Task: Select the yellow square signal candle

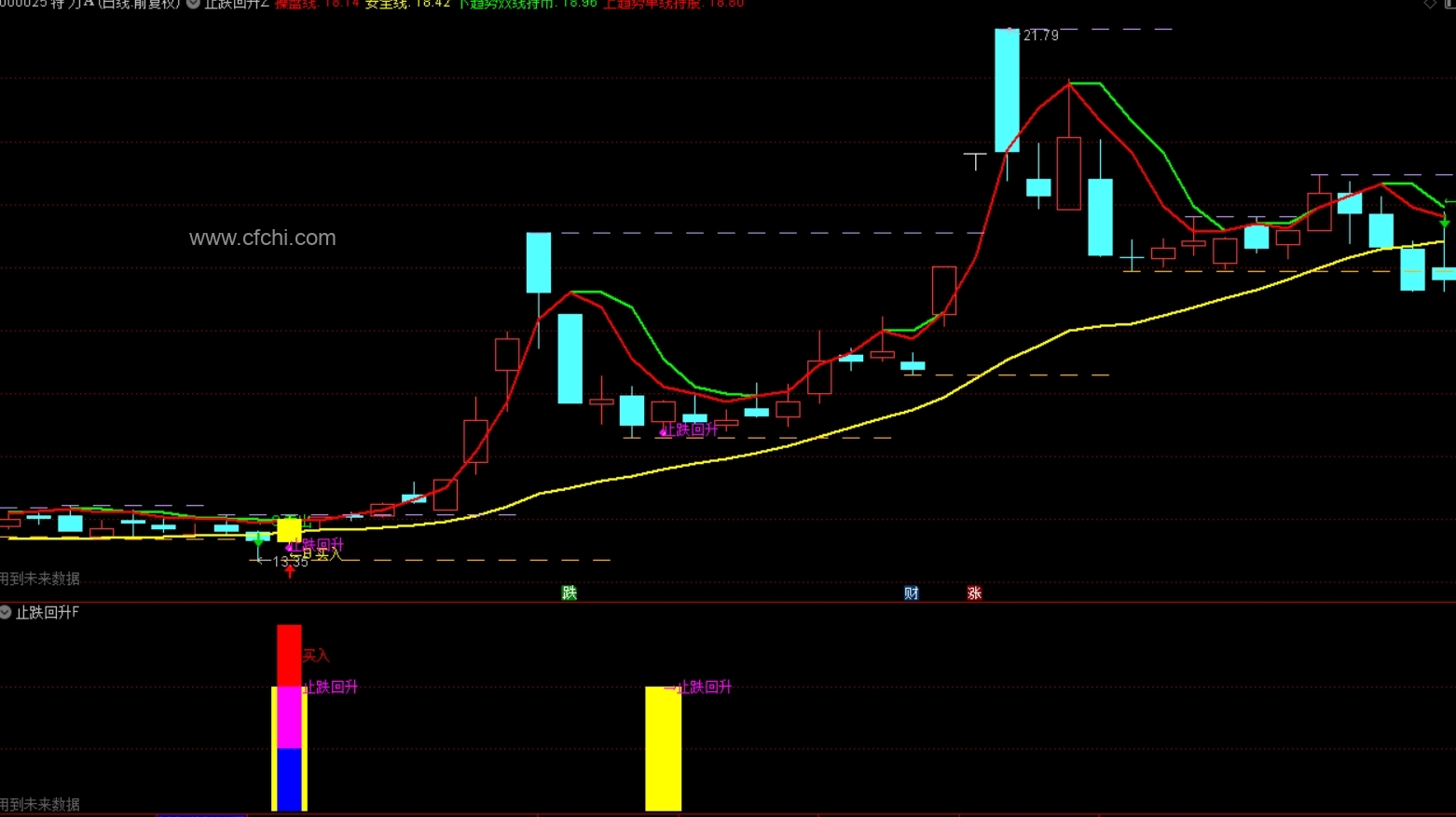Action: [289, 530]
